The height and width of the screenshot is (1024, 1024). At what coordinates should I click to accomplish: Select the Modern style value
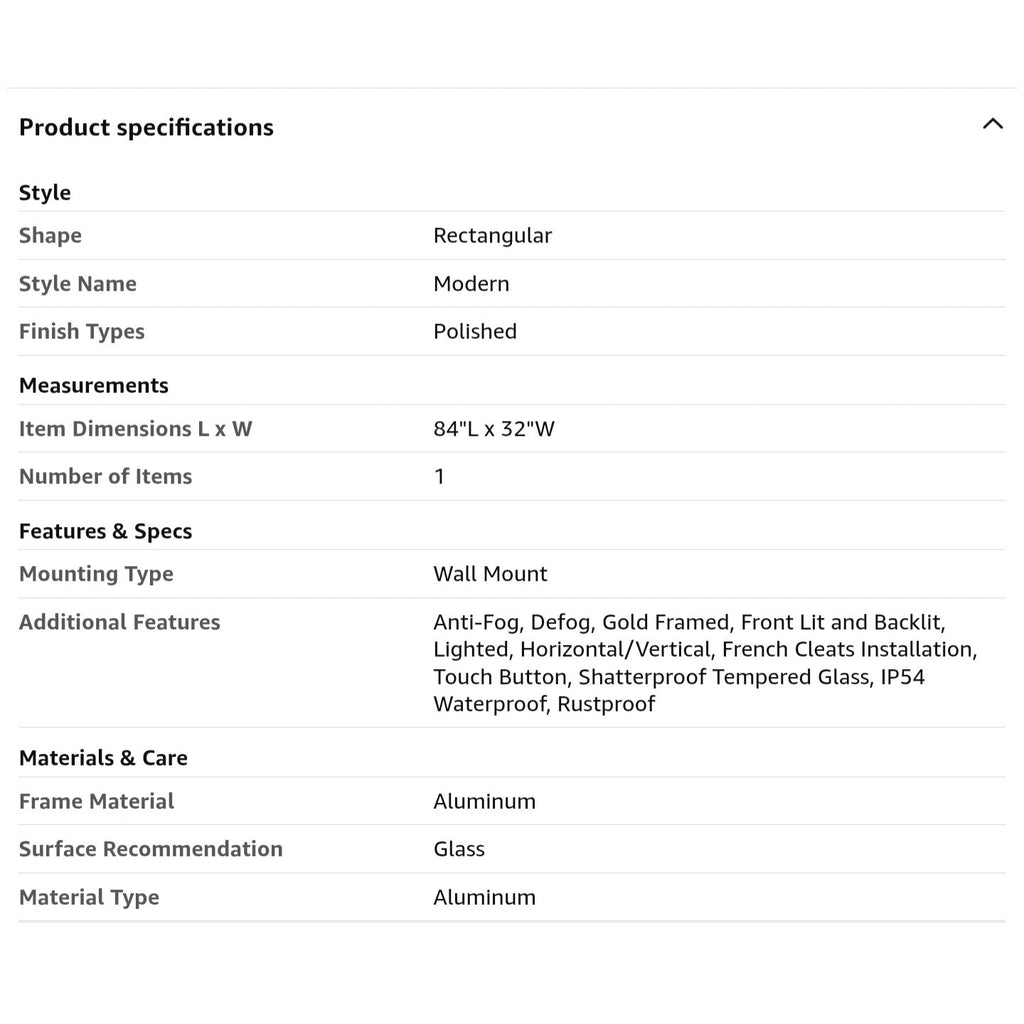click(x=471, y=283)
